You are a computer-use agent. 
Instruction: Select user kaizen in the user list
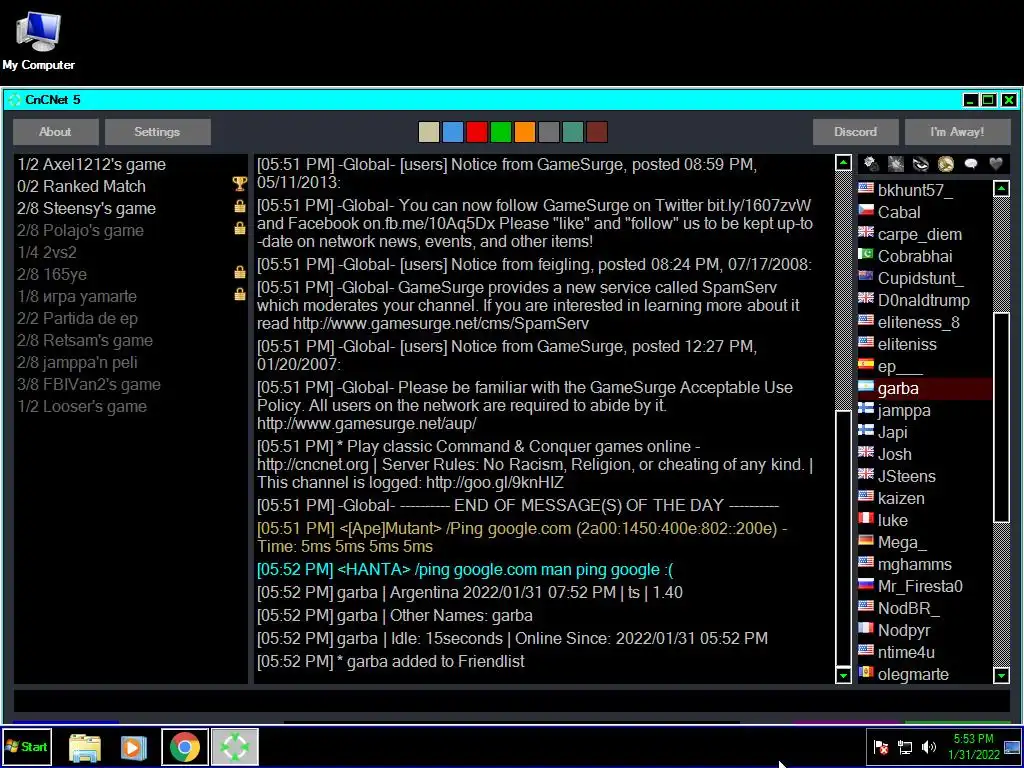pyautogui.click(x=924, y=498)
